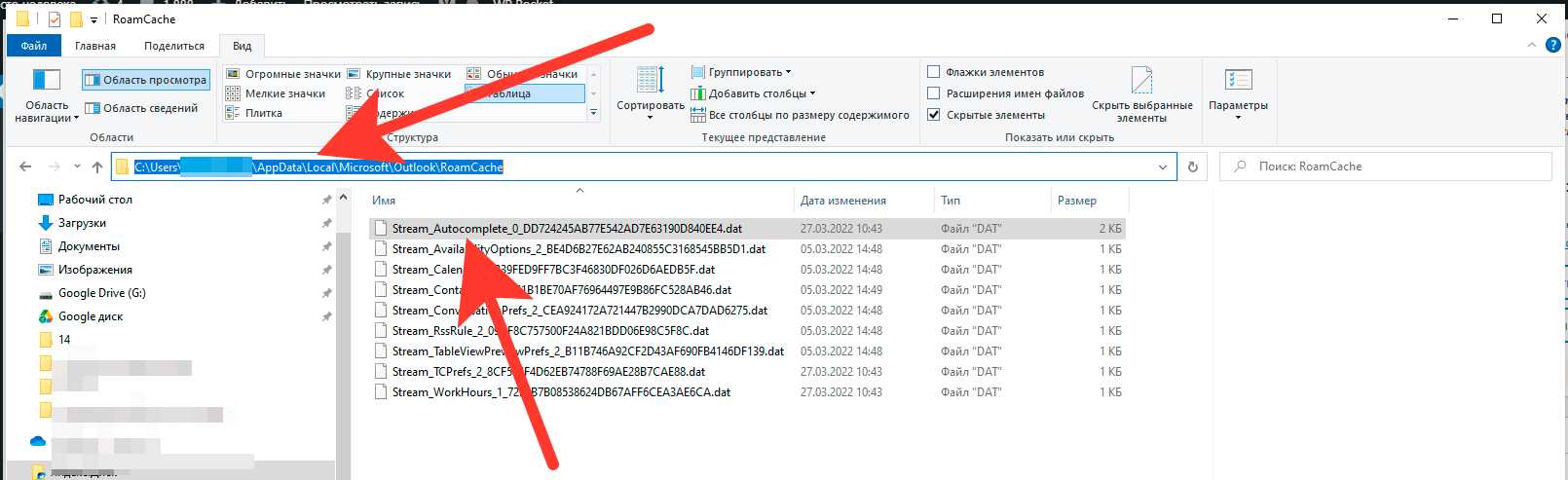
Task: Choose the Крупные значки layout
Action: click(399, 74)
